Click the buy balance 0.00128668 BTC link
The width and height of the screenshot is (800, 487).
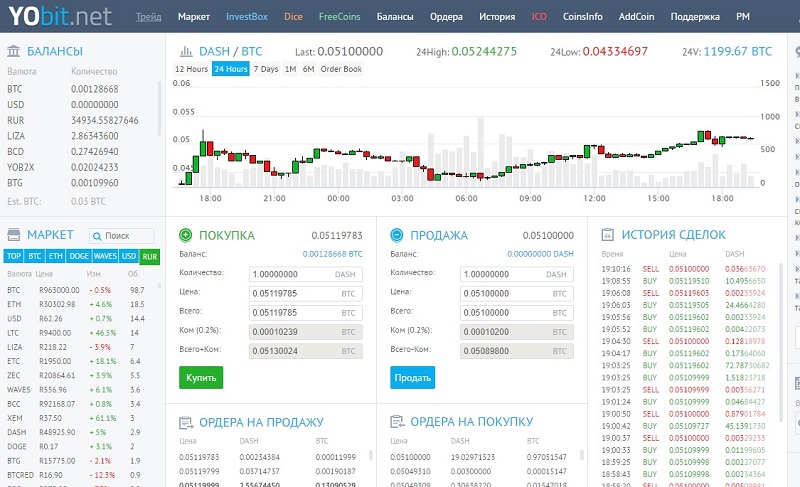pyautogui.click(x=333, y=254)
